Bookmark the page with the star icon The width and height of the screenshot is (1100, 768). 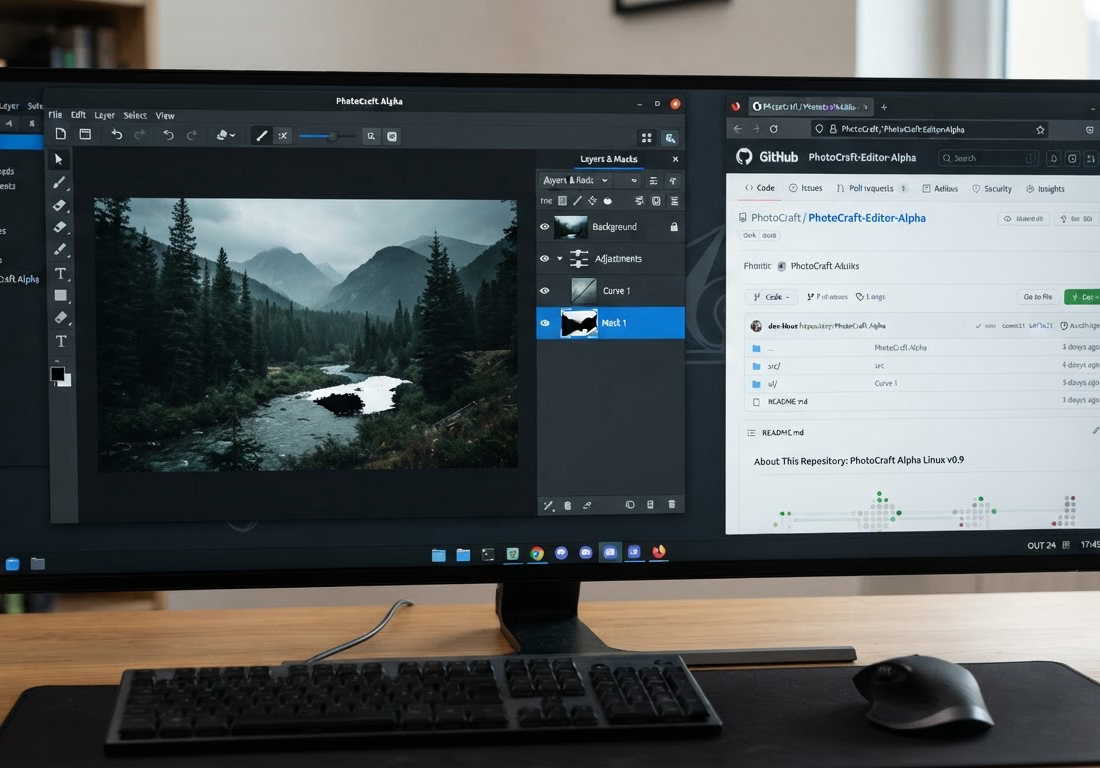[x=1040, y=130]
